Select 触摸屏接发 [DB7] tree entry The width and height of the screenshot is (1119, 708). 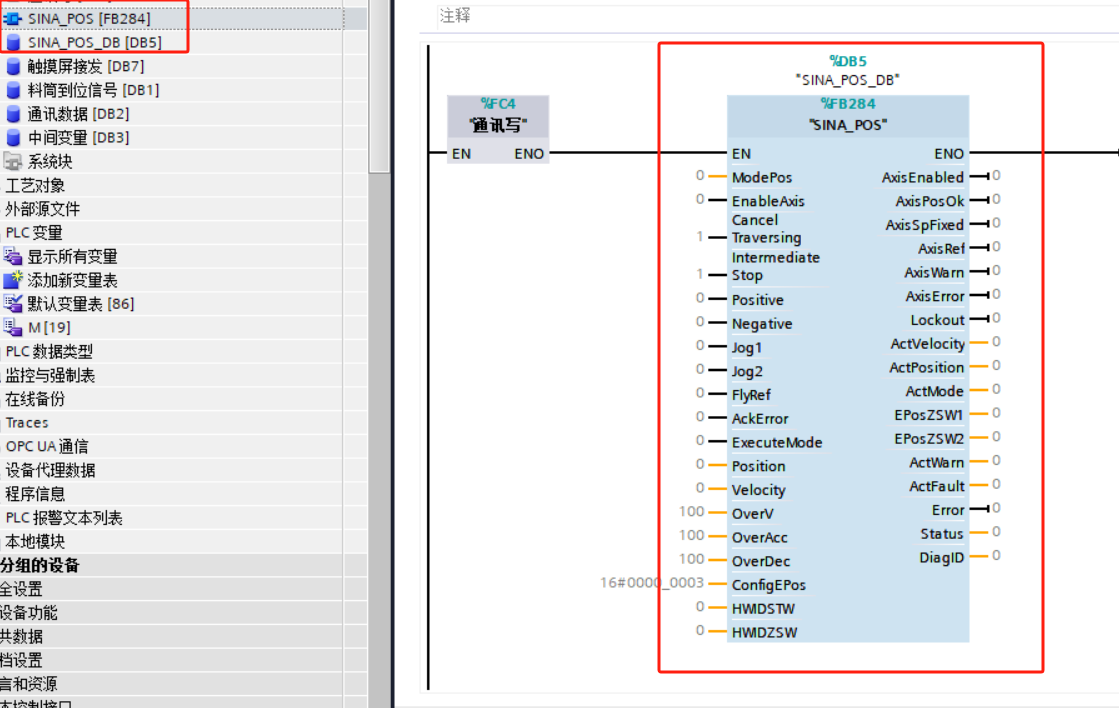(86, 66)
